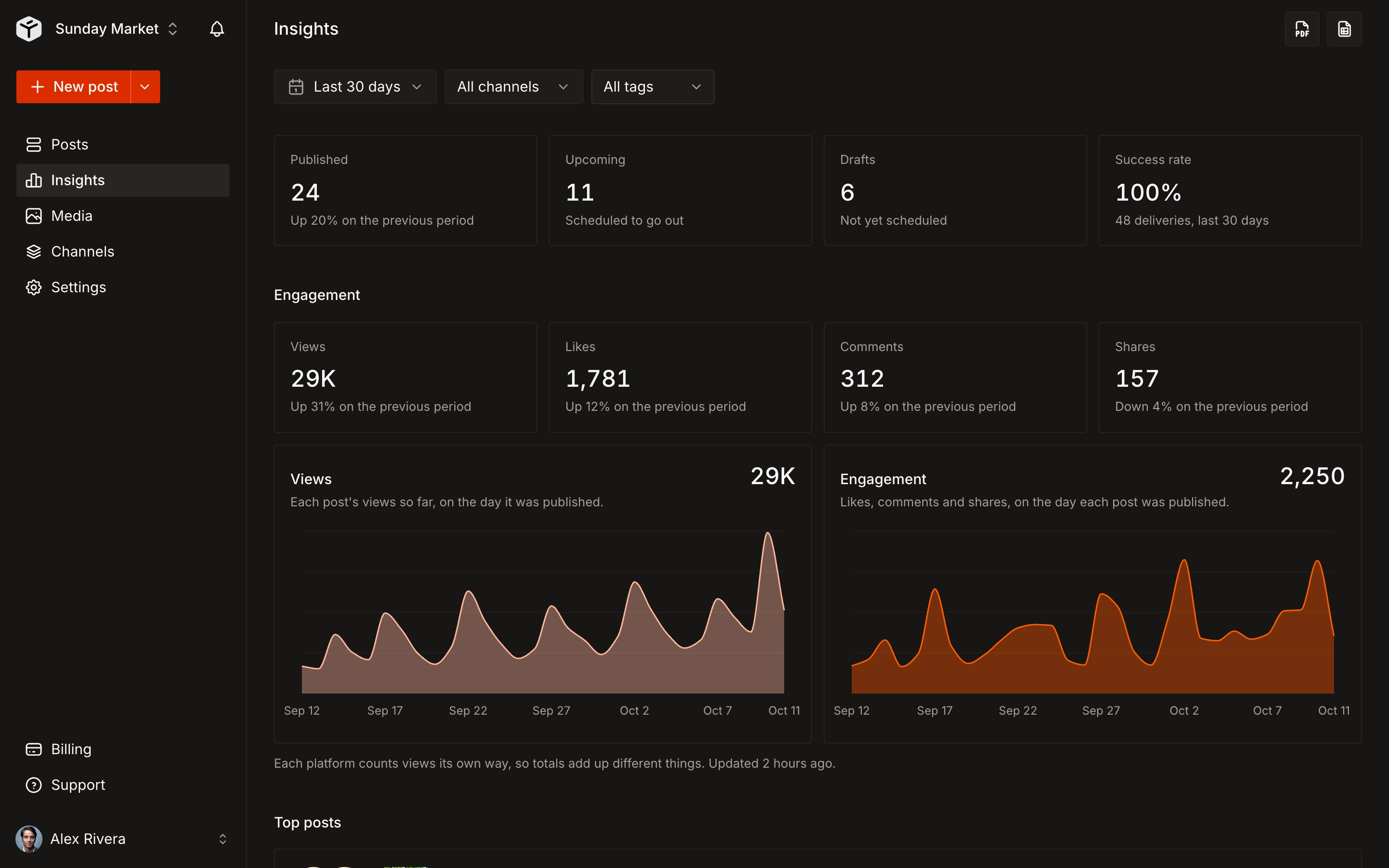The width and height of the screenshot is (1389, 868).
Task: Select Insights in the sidebar
Action: pyautogui.click(x=123, y=180)
